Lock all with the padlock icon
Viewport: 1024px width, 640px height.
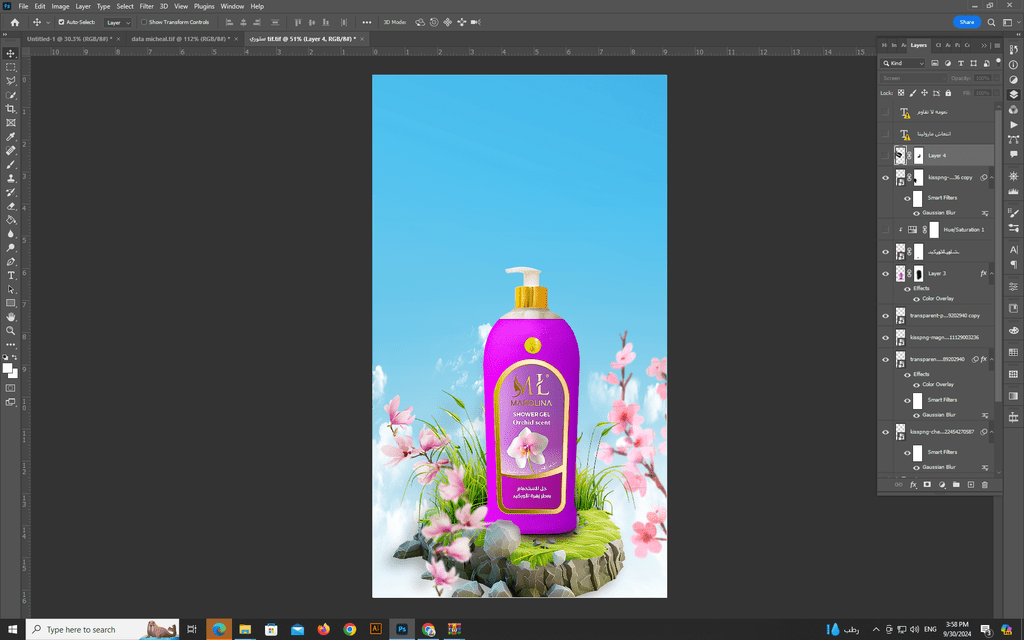point(948,93)
